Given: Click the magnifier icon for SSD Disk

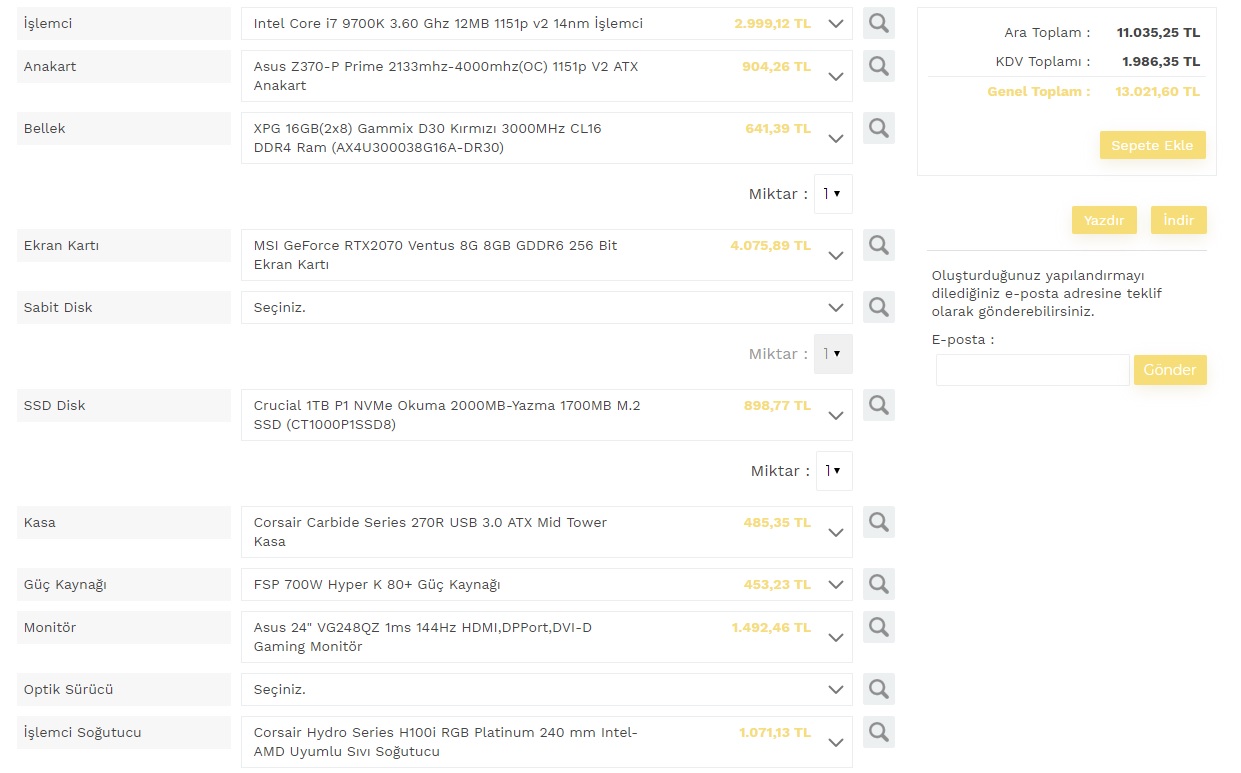Looking at the screenshot, I should [x=878, y=405].
